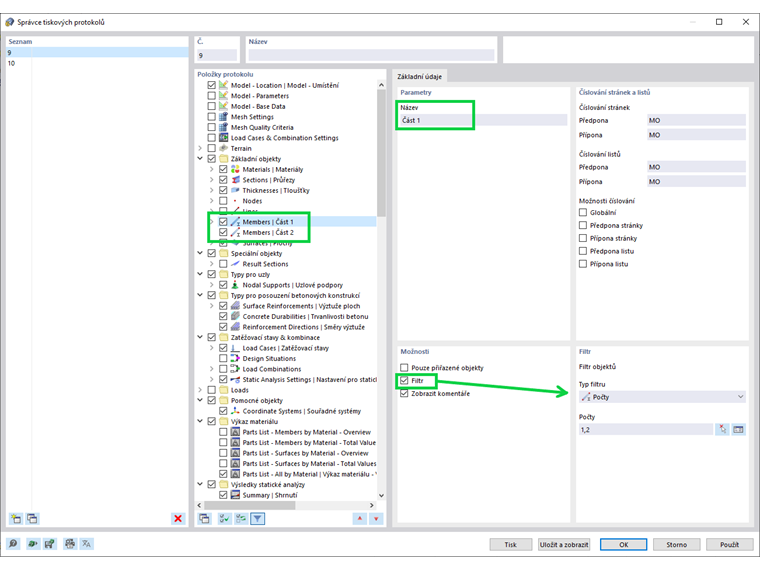Click the Nodal Supports icon
This screenshot has height=570, width=760.
(x=235, y=285)
